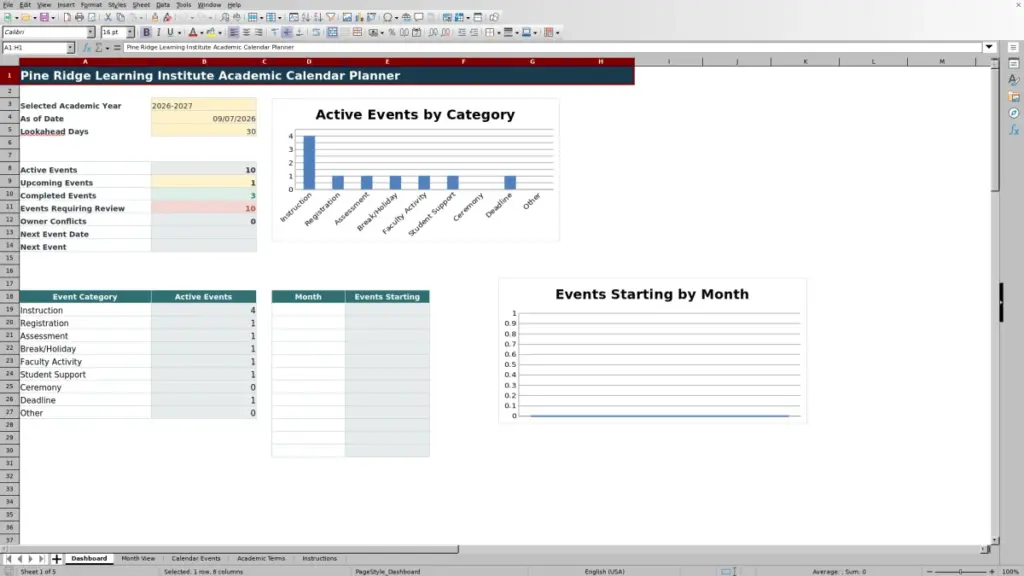The image size is (1024, 576).
Task: Click the Selected Academic Year cell 2026-2027
Action: click(x=203, y=105)
